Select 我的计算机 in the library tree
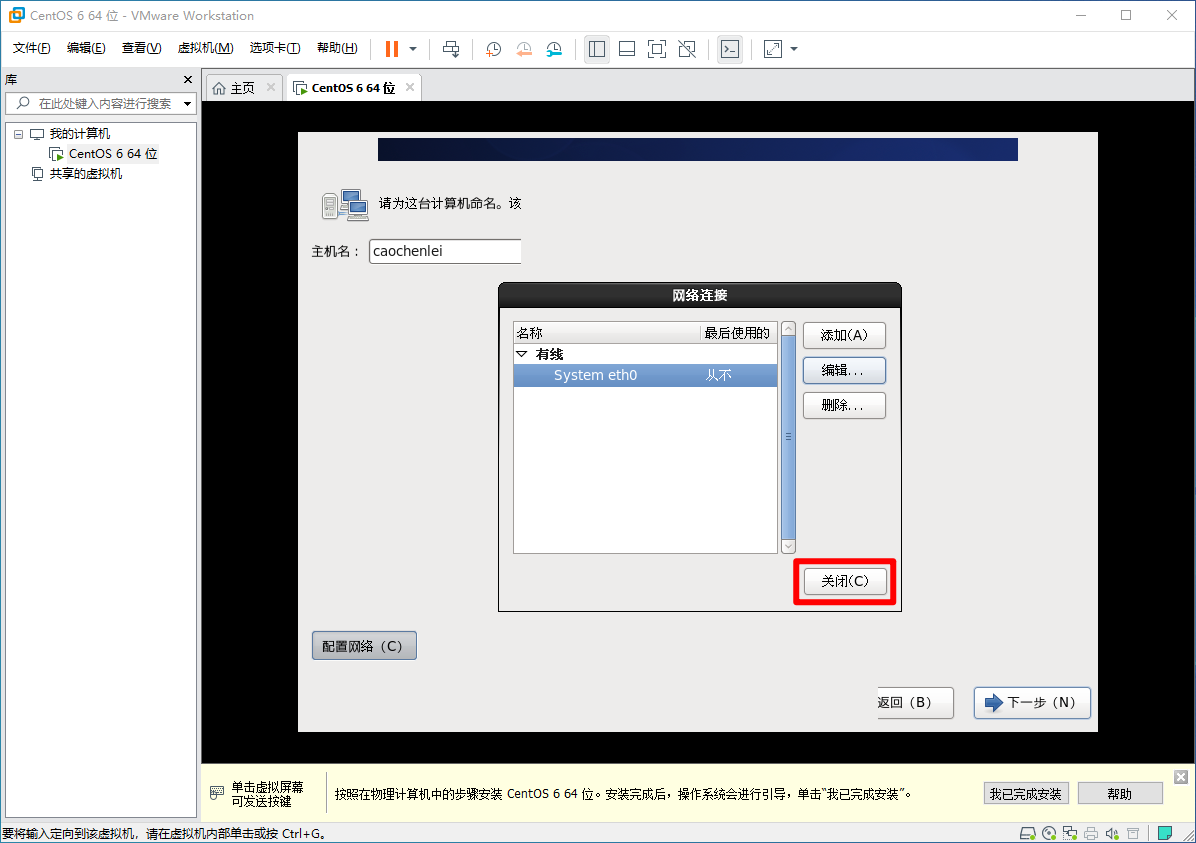The height and width of the screenshot is (843, 1196). (79, 134)
